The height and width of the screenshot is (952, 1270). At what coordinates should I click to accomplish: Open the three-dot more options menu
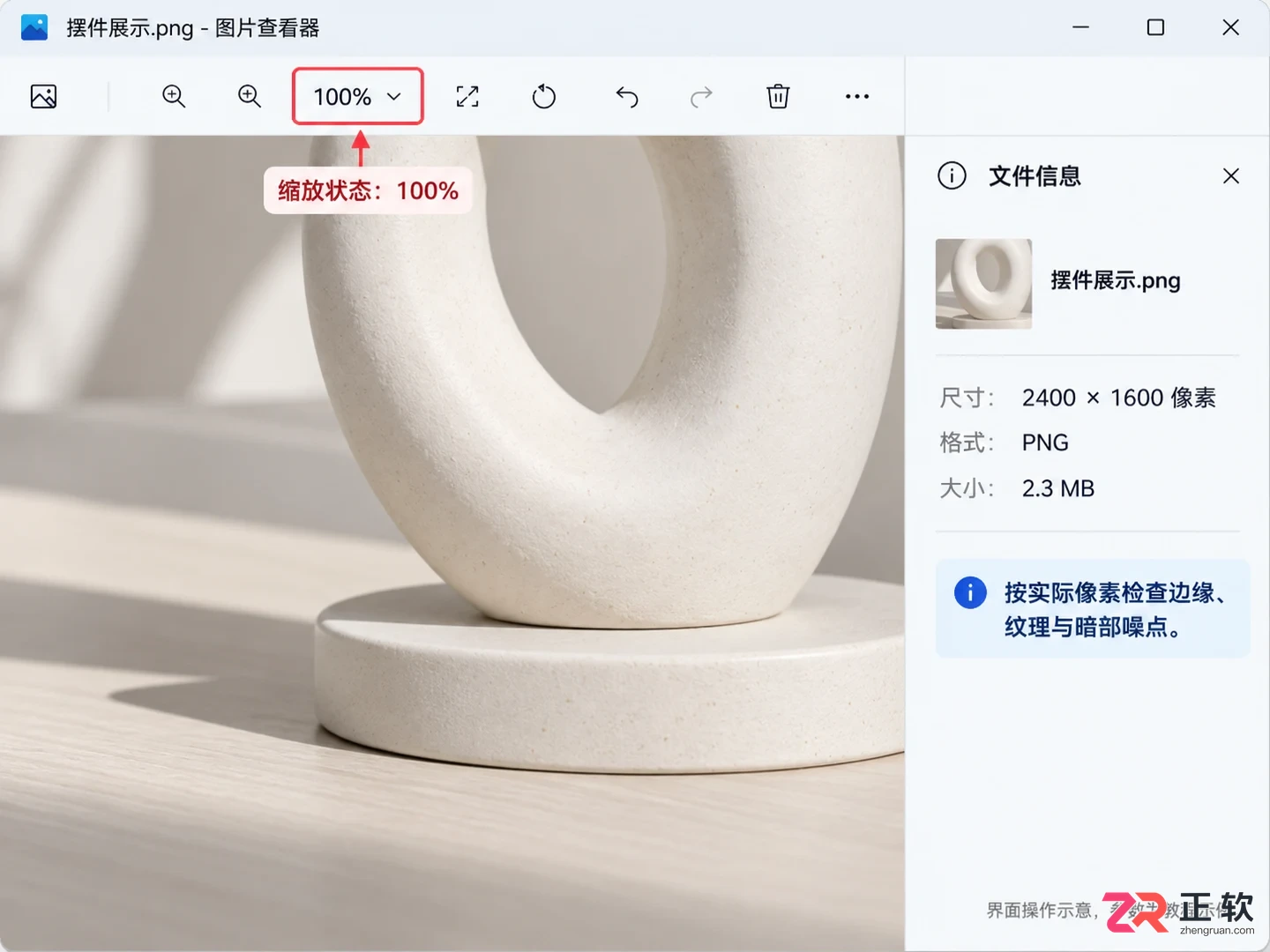point(857,96)
